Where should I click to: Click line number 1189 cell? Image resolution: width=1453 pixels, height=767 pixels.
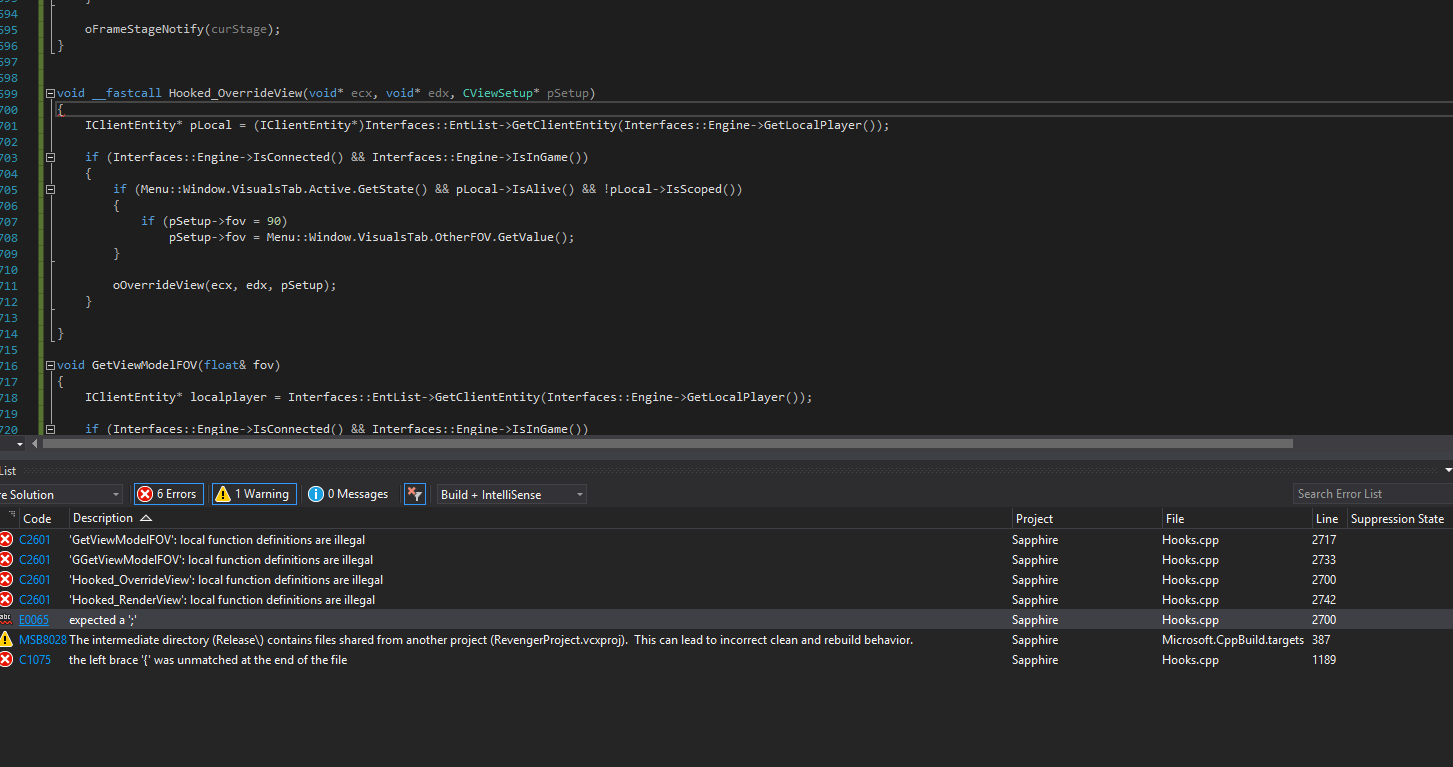coord(1324,660)
